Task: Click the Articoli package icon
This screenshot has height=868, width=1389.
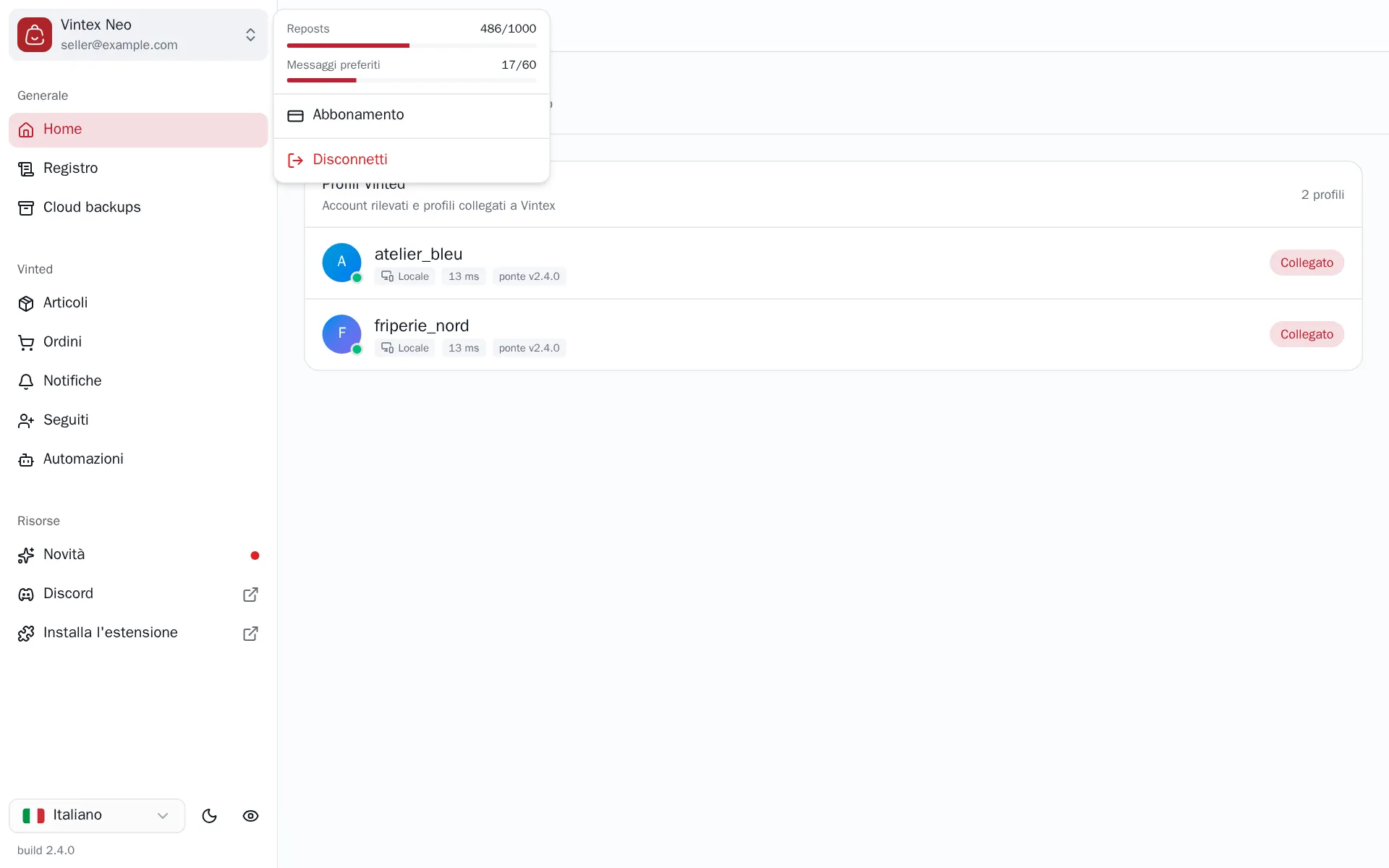Action: pos(26,303)
